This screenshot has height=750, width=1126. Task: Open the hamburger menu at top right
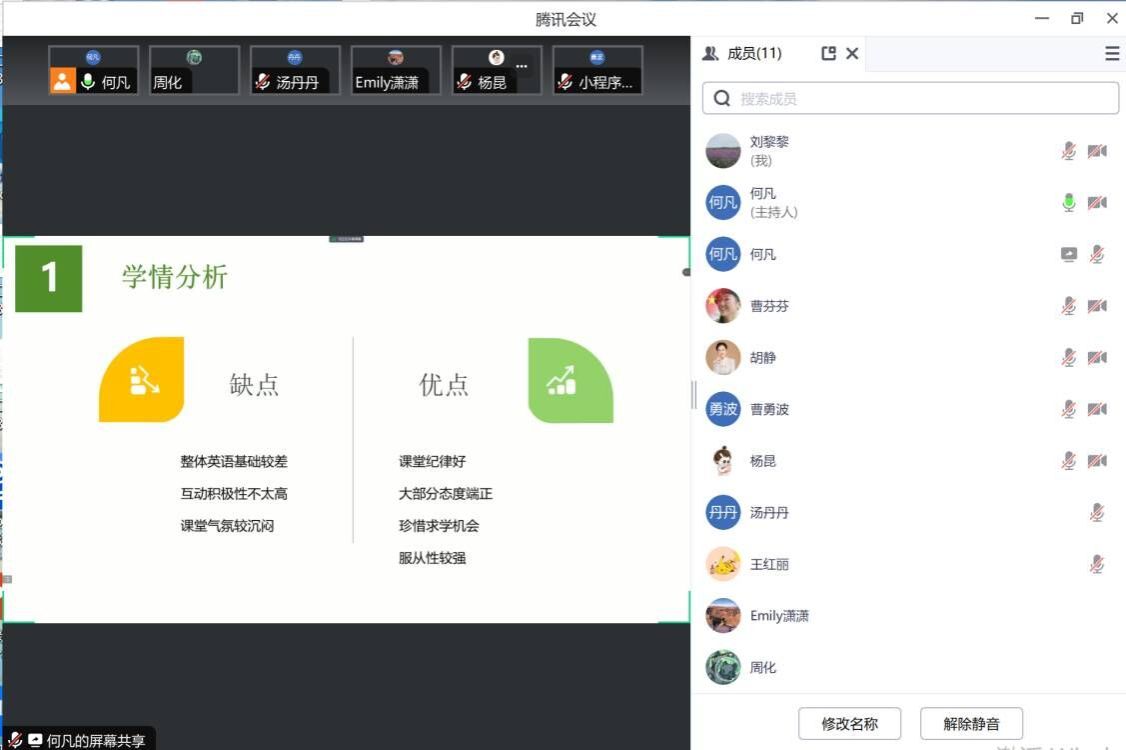pyautogui.click(x=1112, y=54)
